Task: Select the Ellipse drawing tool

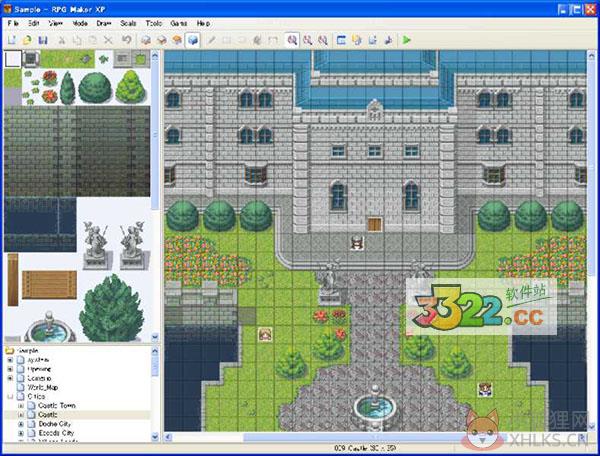Action: click(242, 40)
